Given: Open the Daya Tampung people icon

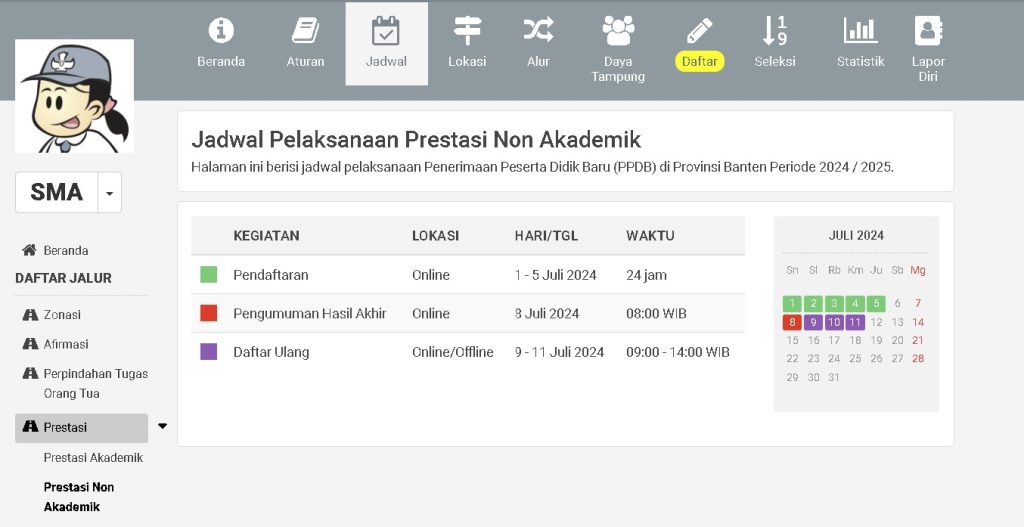Looking at the screenshot, I should [x=618, y=31].
